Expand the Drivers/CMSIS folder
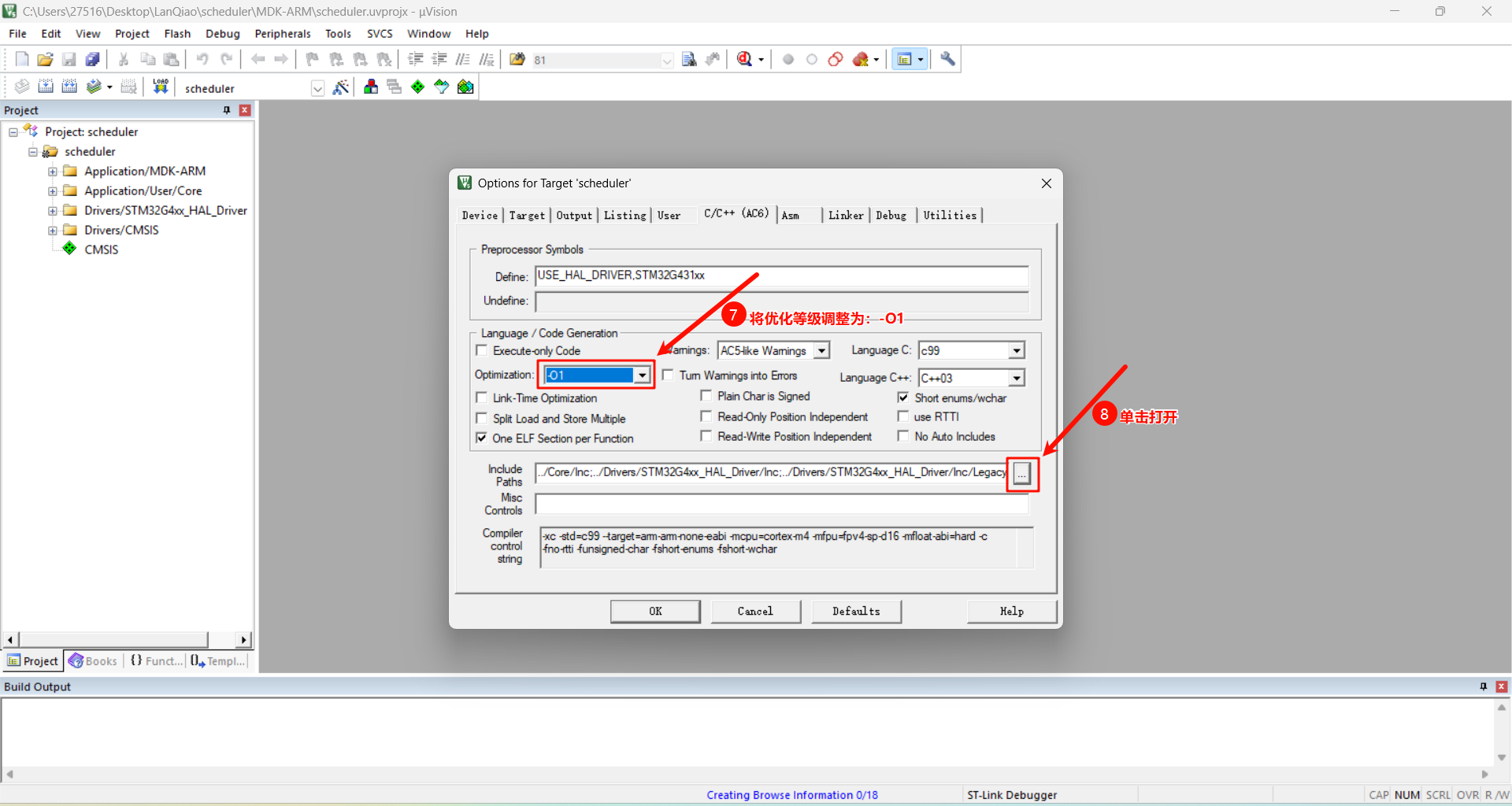Viewport: 1512px width, 806px height. (x=52, y=230)
